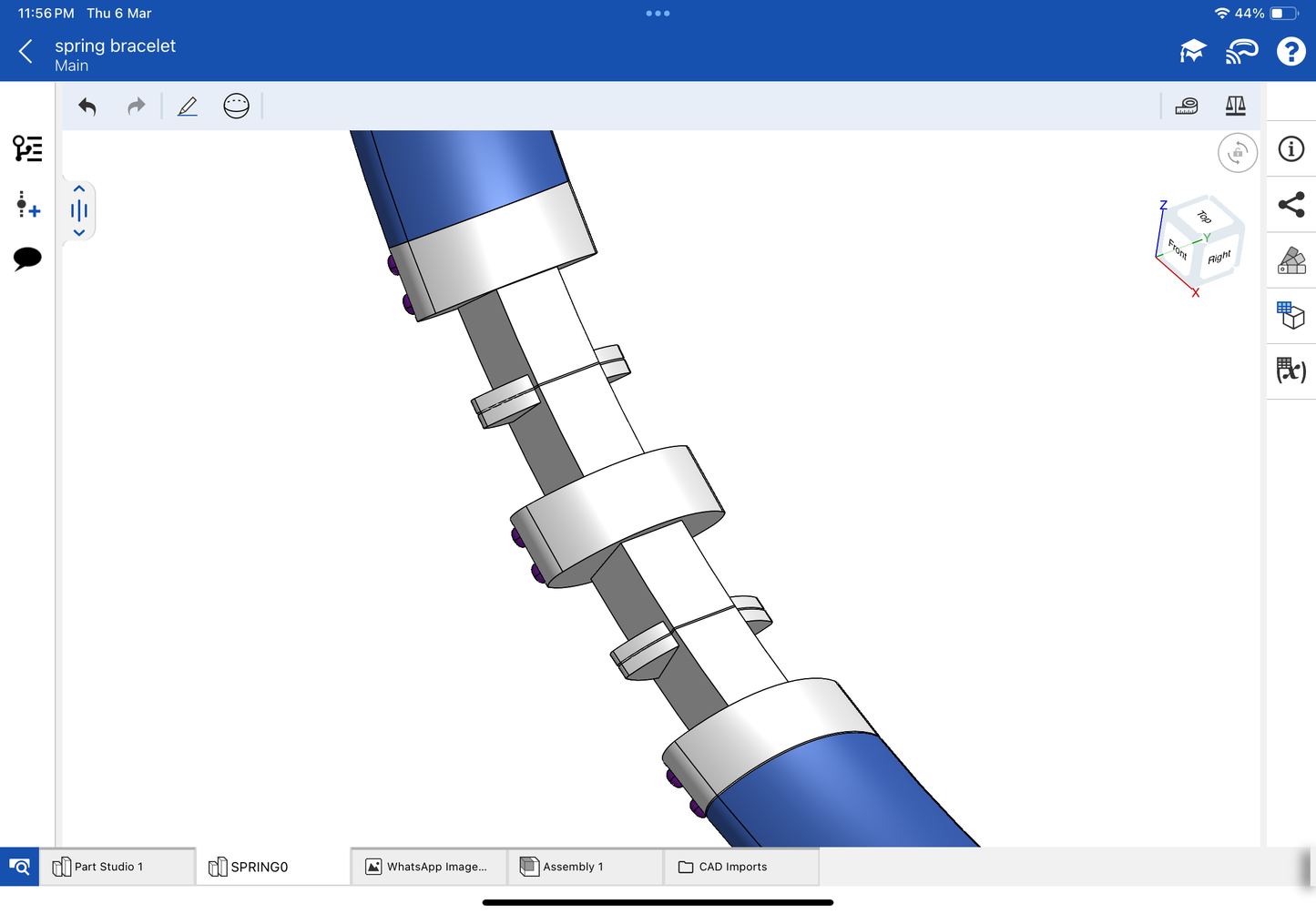Tap the Redo arrow in the toolbar

(x=136, y=107)
